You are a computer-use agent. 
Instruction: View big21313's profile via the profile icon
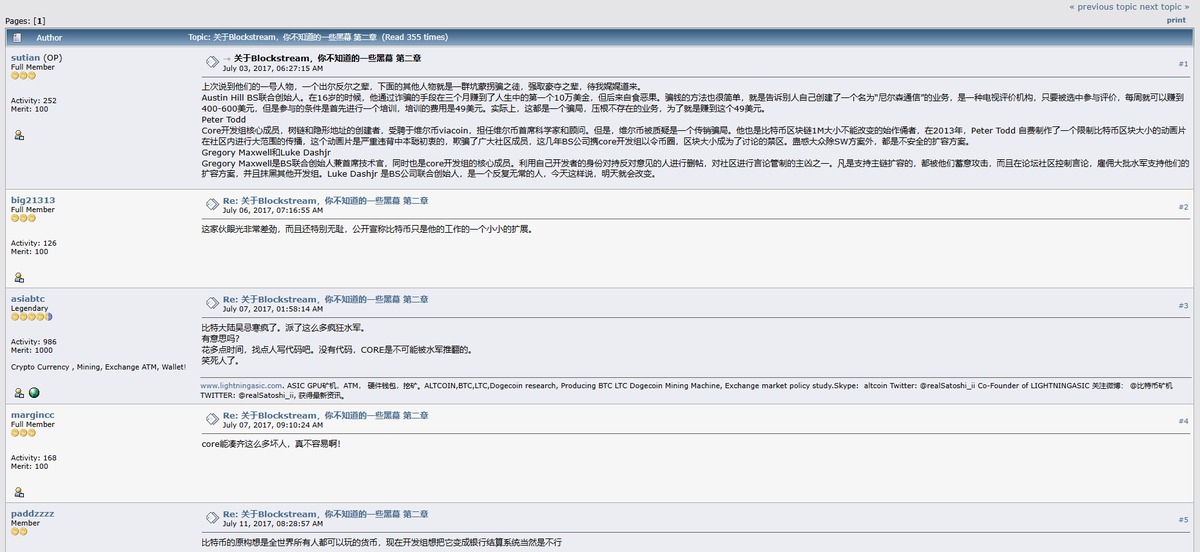[x=19, y=277]
